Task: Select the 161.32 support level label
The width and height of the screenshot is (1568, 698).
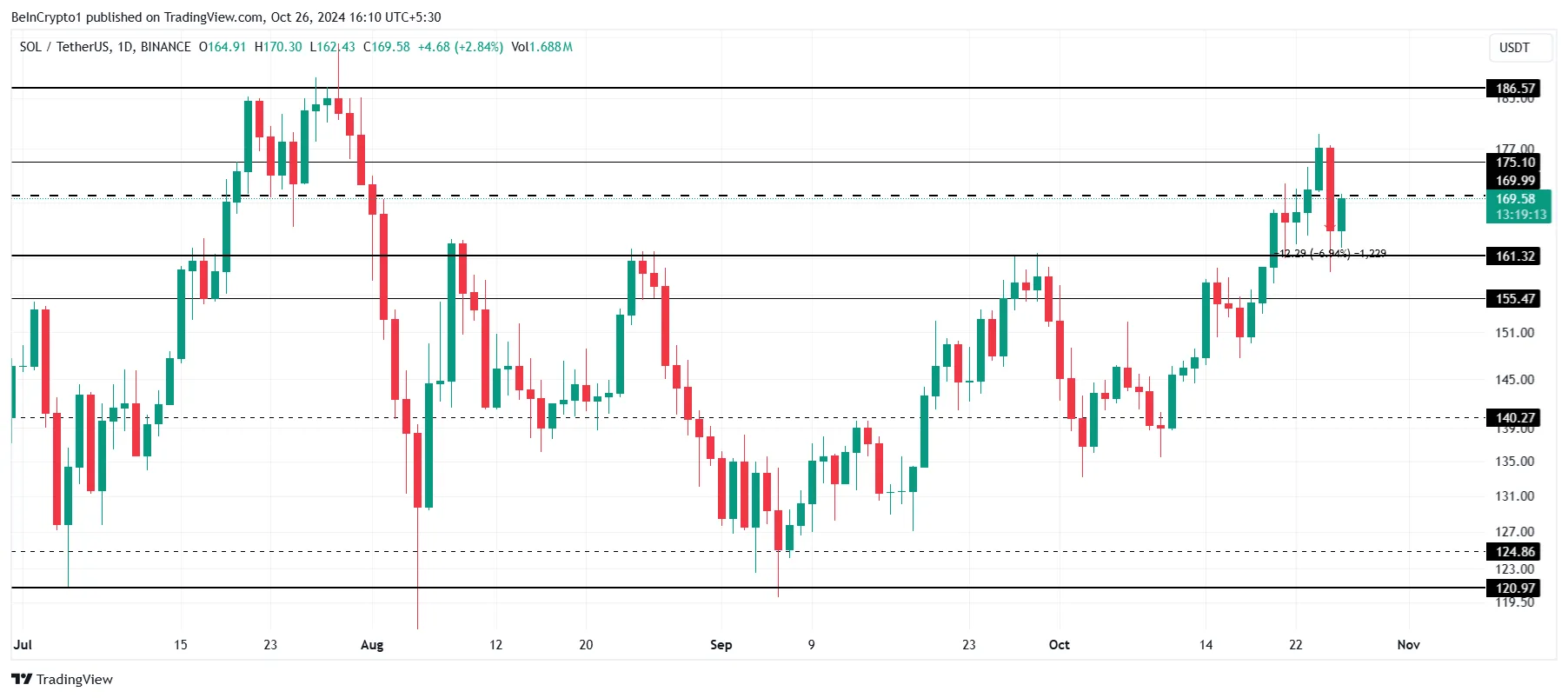Action: tap(1515, 256)
